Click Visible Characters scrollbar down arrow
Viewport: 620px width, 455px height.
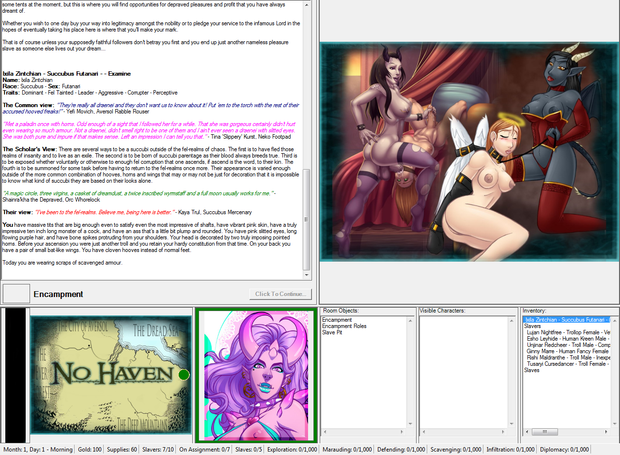click(511, 425)
